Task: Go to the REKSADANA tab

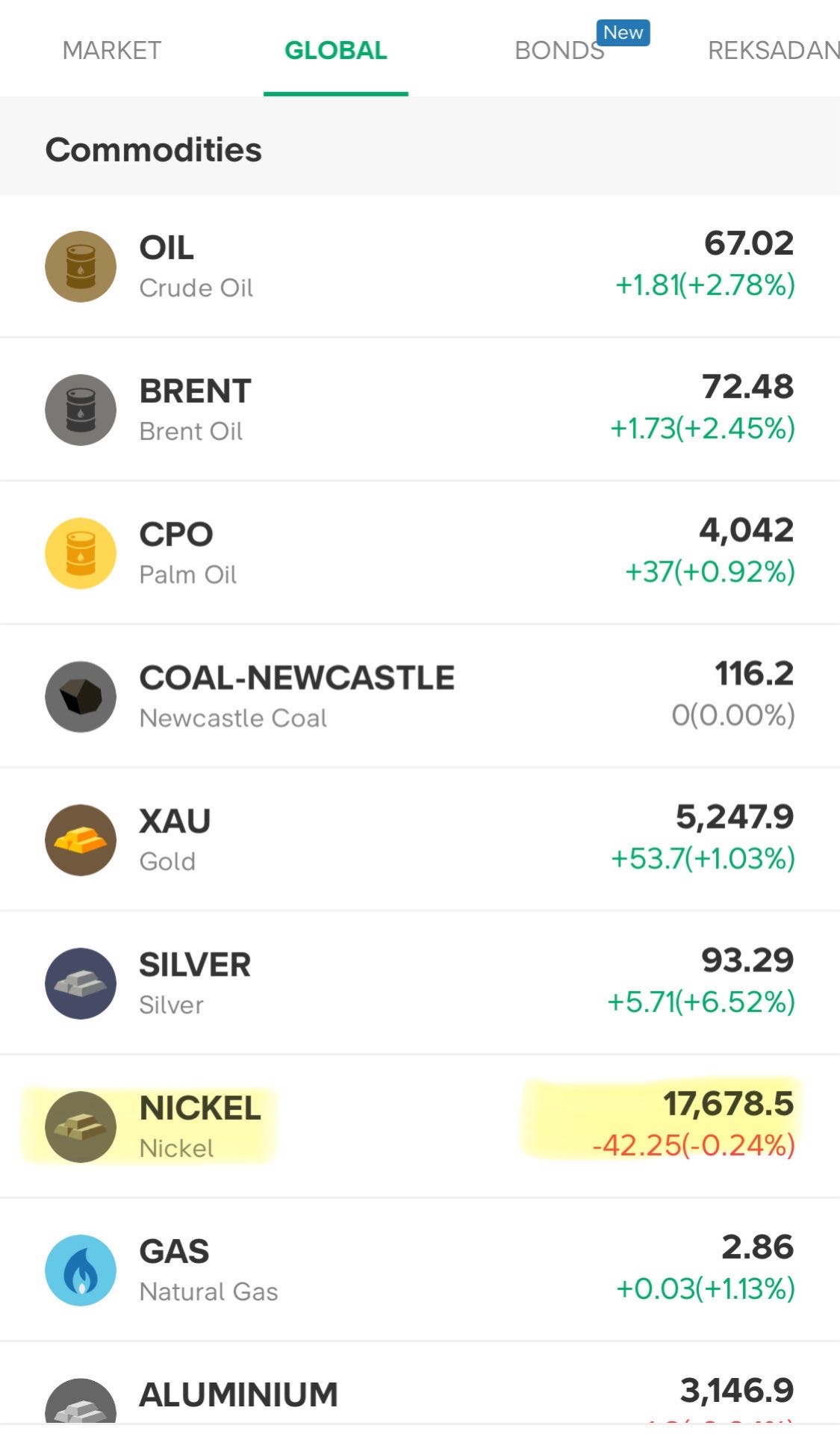Action: click(773, 51)
